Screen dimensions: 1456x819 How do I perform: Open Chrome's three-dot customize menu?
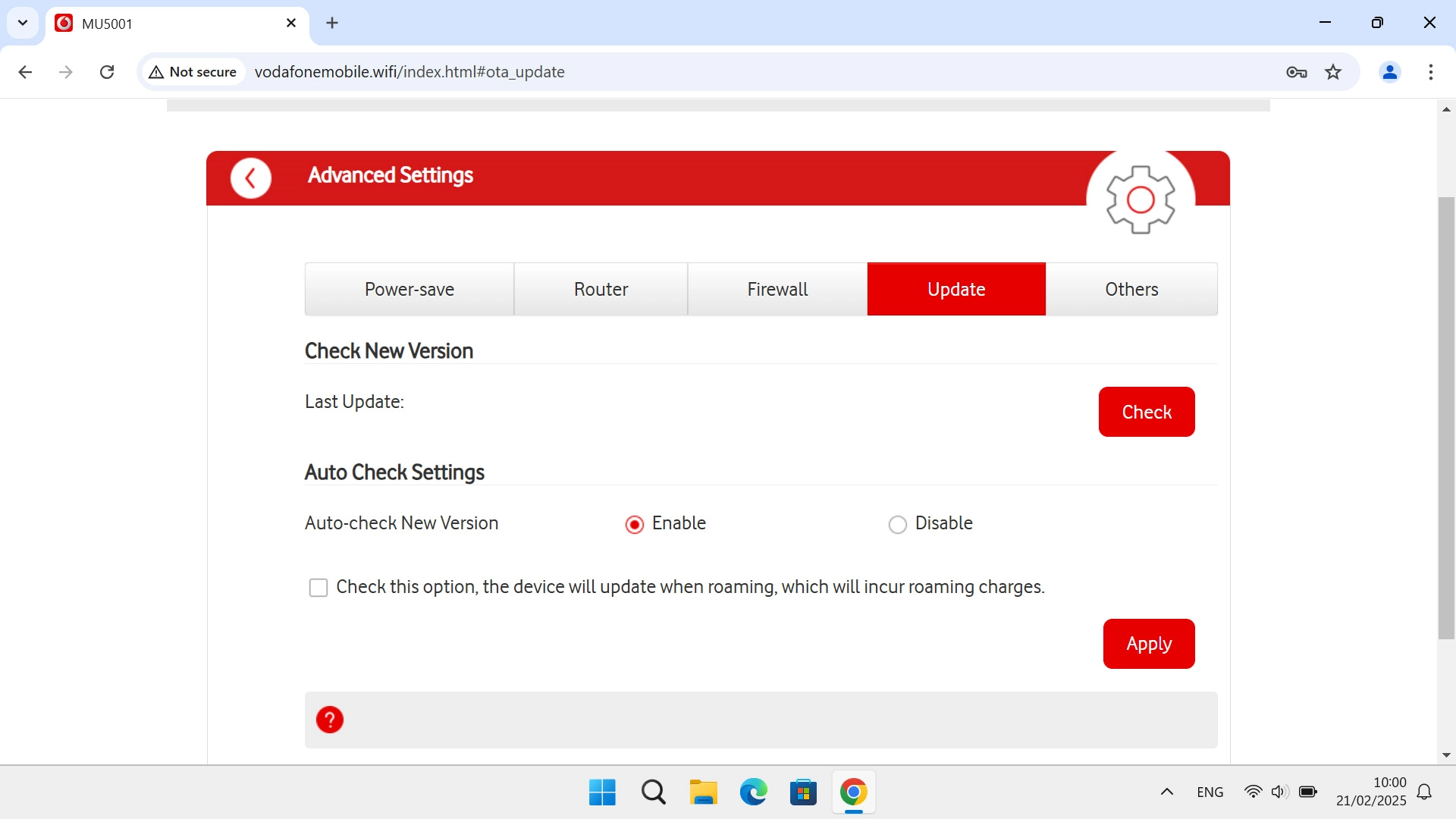(1431, 71)
